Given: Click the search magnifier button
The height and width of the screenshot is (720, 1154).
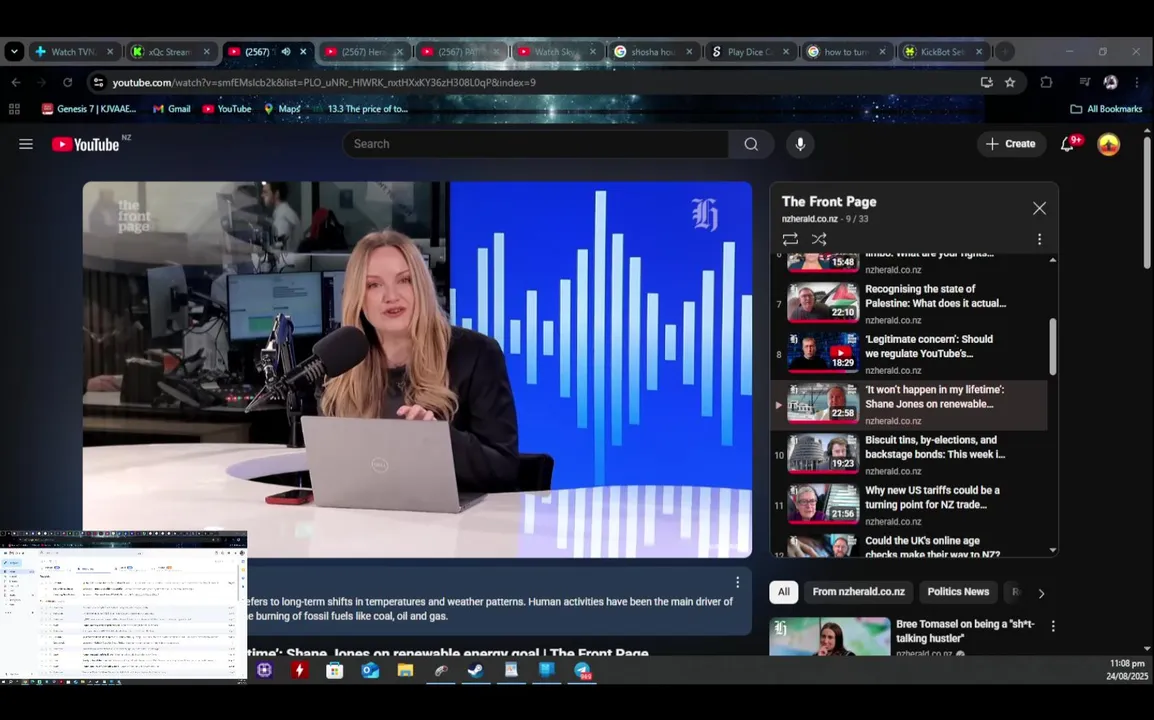Looking at the screenshot, I should 751,144.
